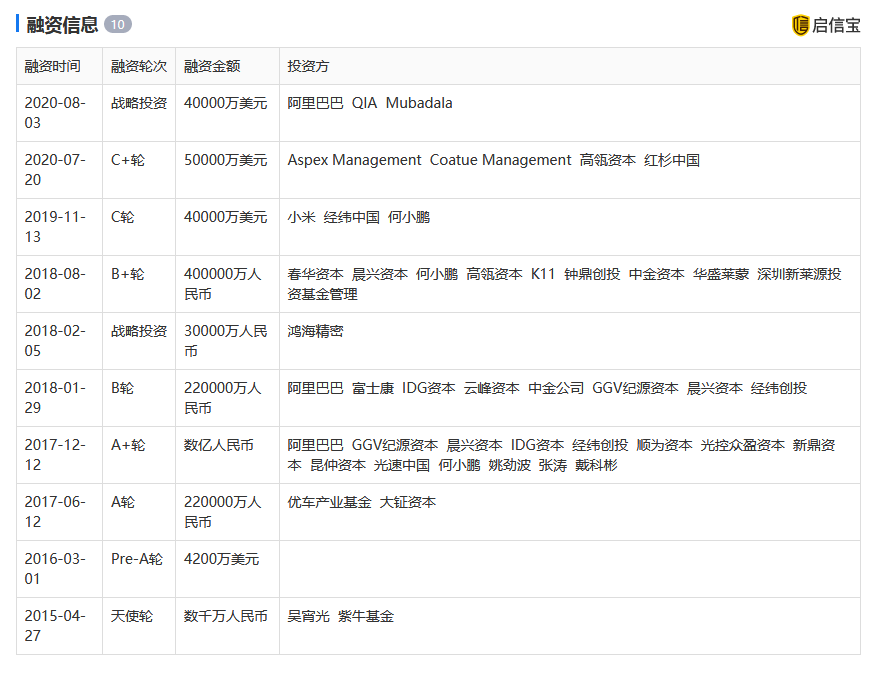The height and width of the screenshot is (674, 875).
Task: Open 紫牛基金 investor link
Action: point(366,616)
